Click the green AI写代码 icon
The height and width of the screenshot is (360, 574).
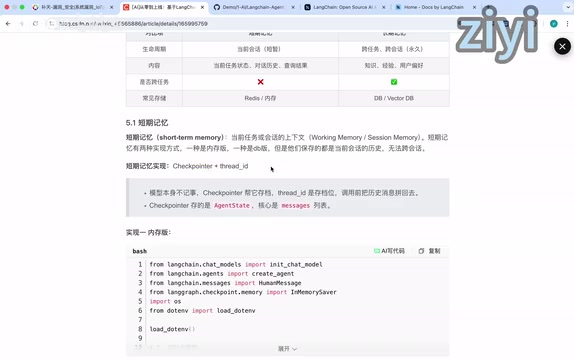click(377, 251)
